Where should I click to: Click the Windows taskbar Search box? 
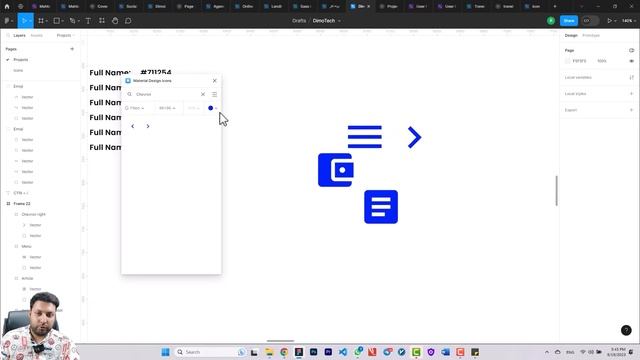click(x=211, y=352)
